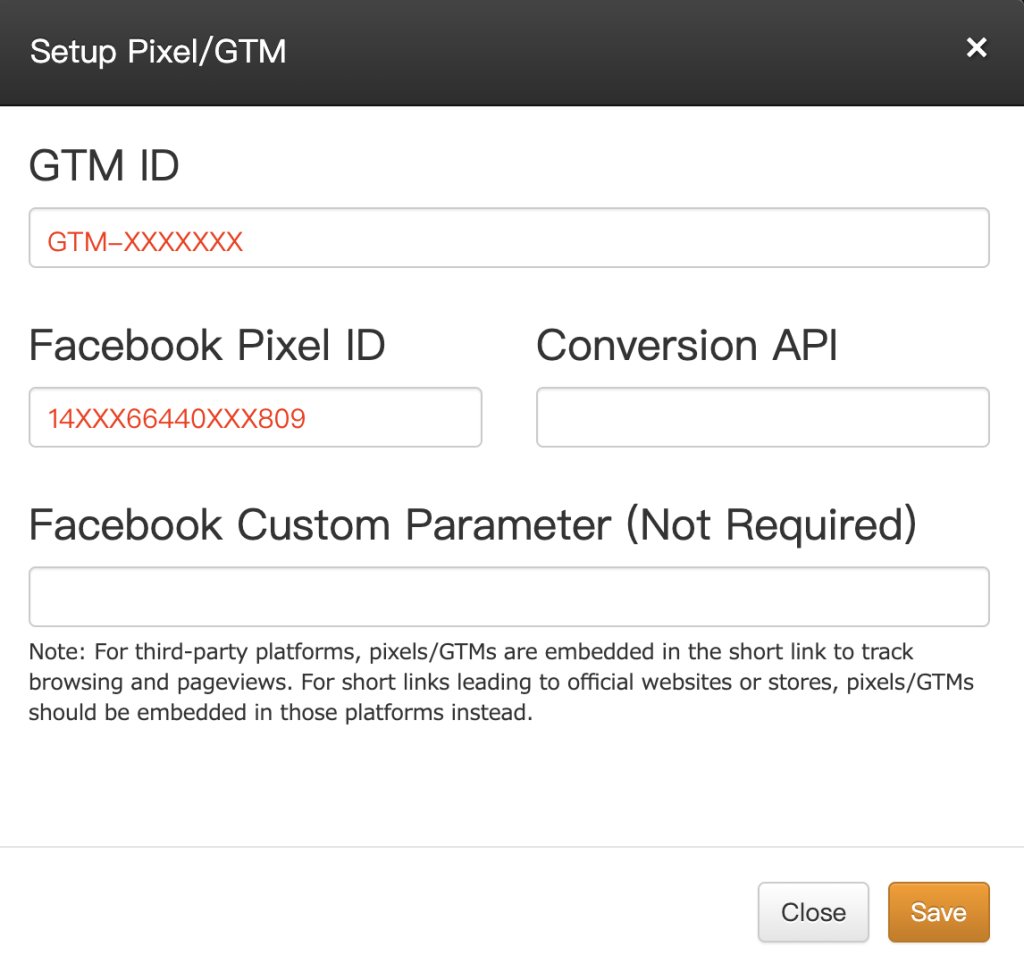
Task: Click inside the empty Conversion API field
Action: 762,417
